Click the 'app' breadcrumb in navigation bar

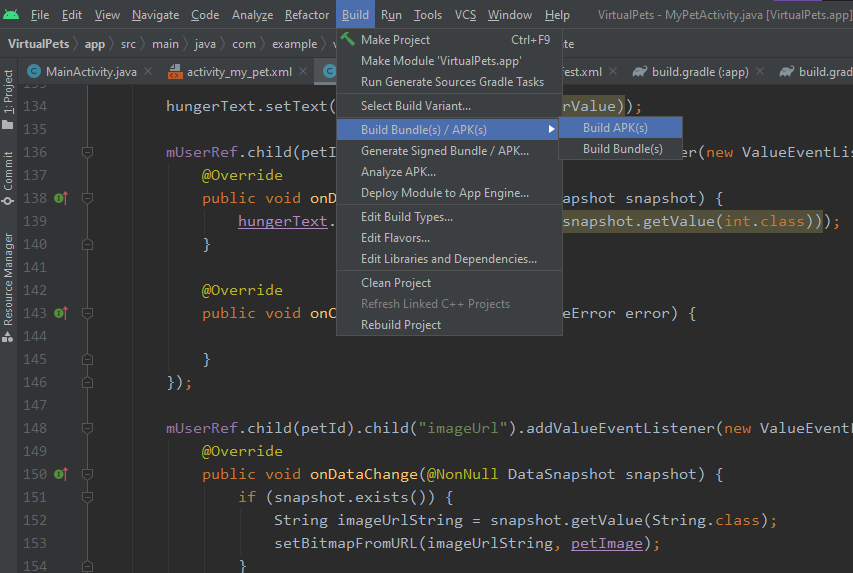coord(94,44)
